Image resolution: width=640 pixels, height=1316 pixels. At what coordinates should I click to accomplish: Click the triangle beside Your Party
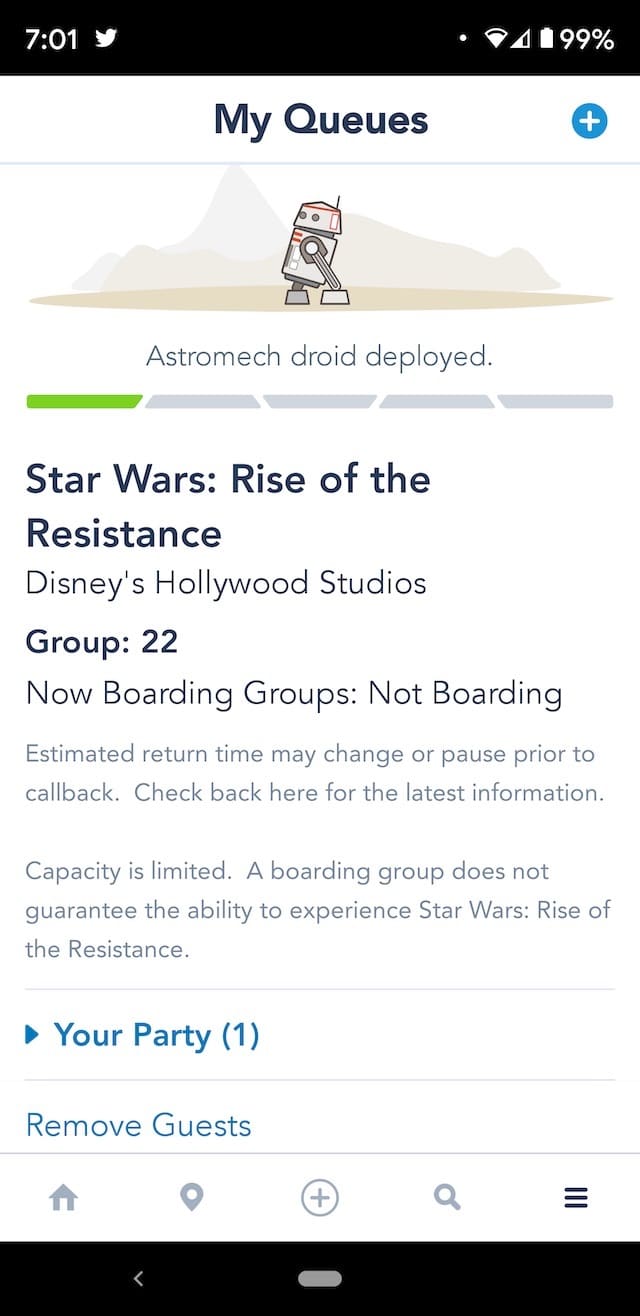pyautogui.click(x=32, y=1035)
